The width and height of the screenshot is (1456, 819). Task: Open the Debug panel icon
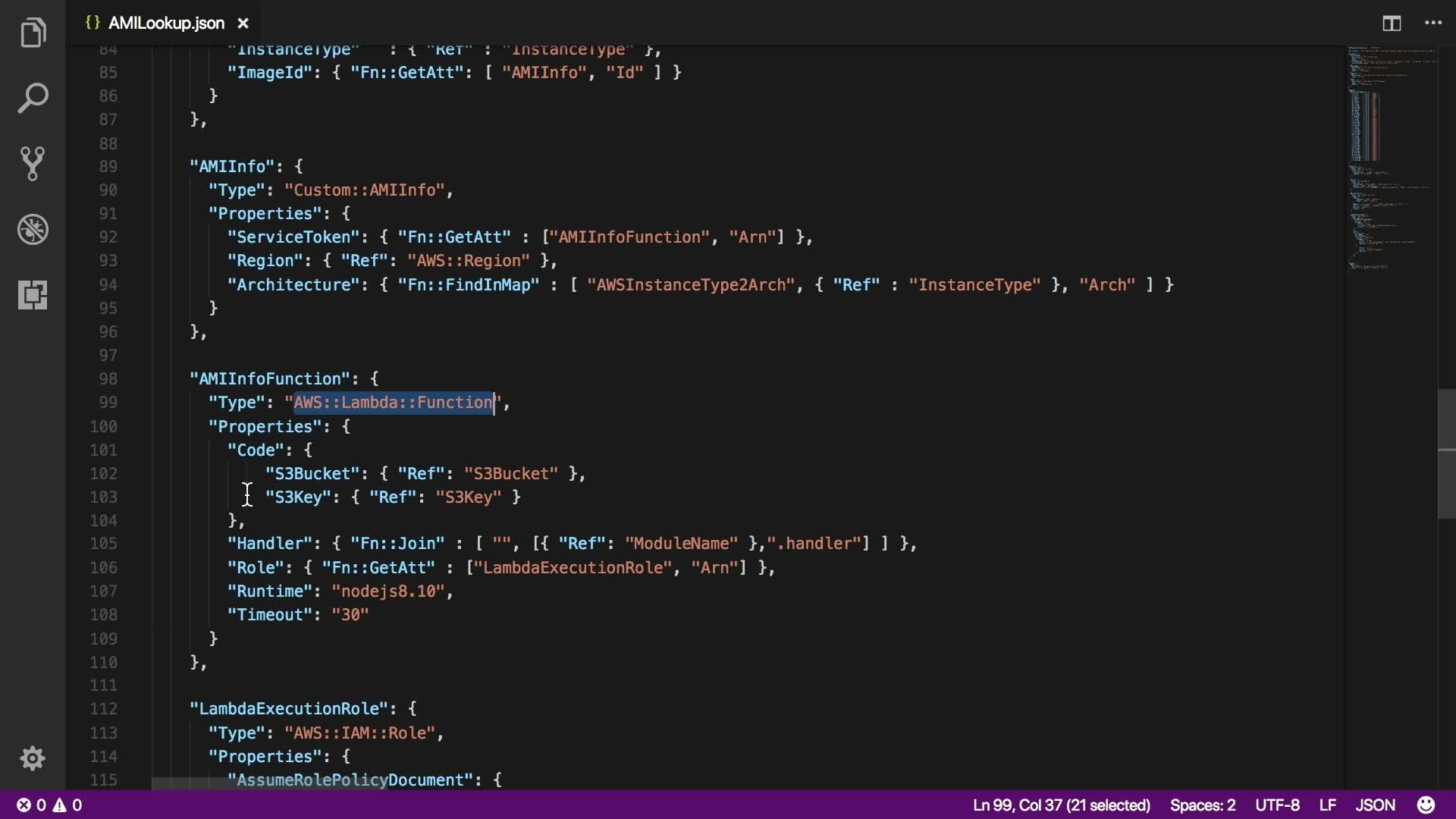pos(33,229)
